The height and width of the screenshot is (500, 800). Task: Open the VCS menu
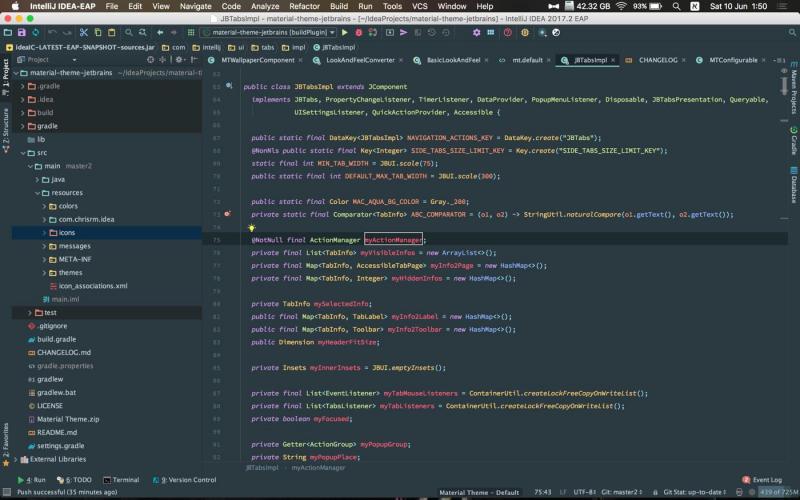419,6
